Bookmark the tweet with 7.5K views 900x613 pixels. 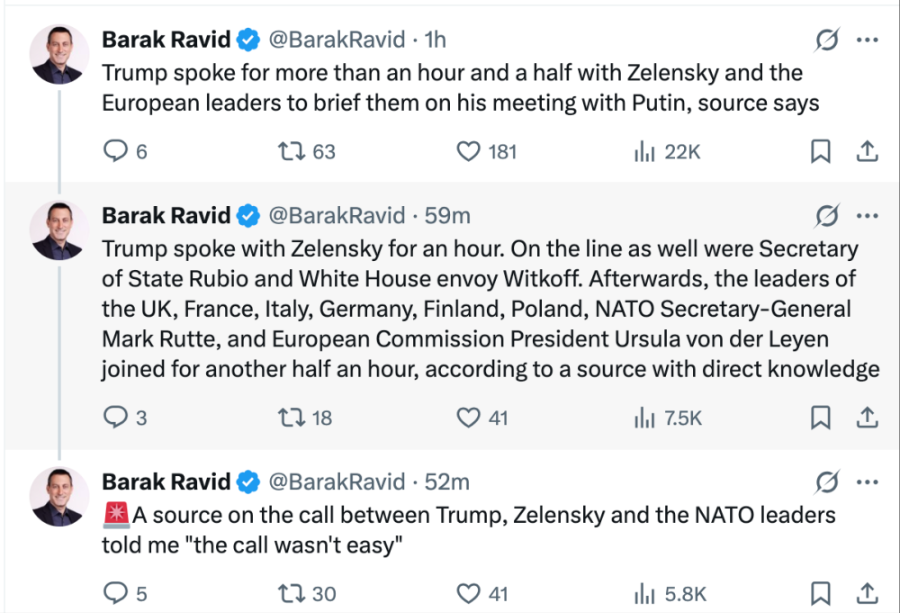(x=820, y=417)
